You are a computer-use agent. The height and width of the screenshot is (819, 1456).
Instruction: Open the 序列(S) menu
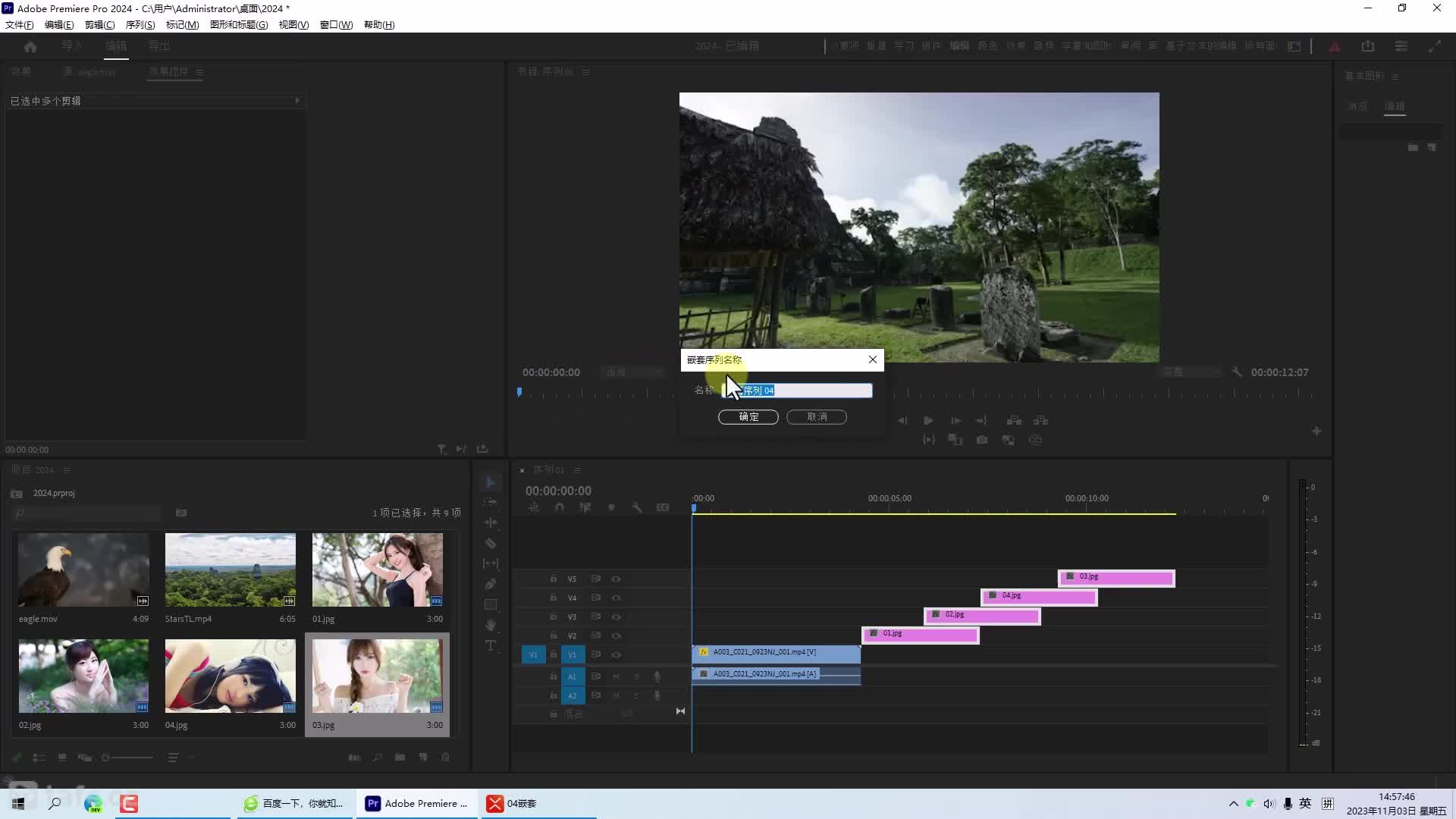point(140,25)
